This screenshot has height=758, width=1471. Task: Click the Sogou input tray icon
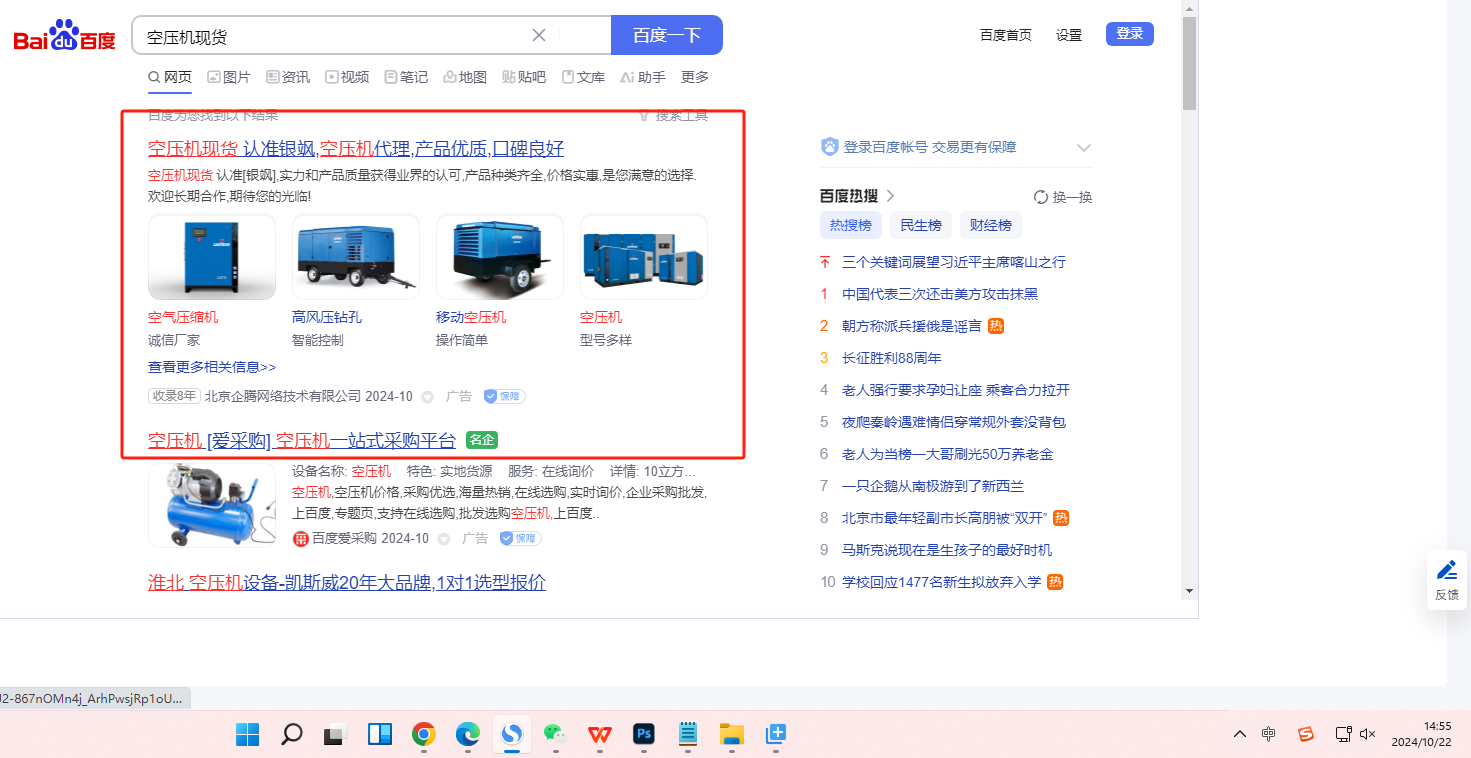point(1306,735)
